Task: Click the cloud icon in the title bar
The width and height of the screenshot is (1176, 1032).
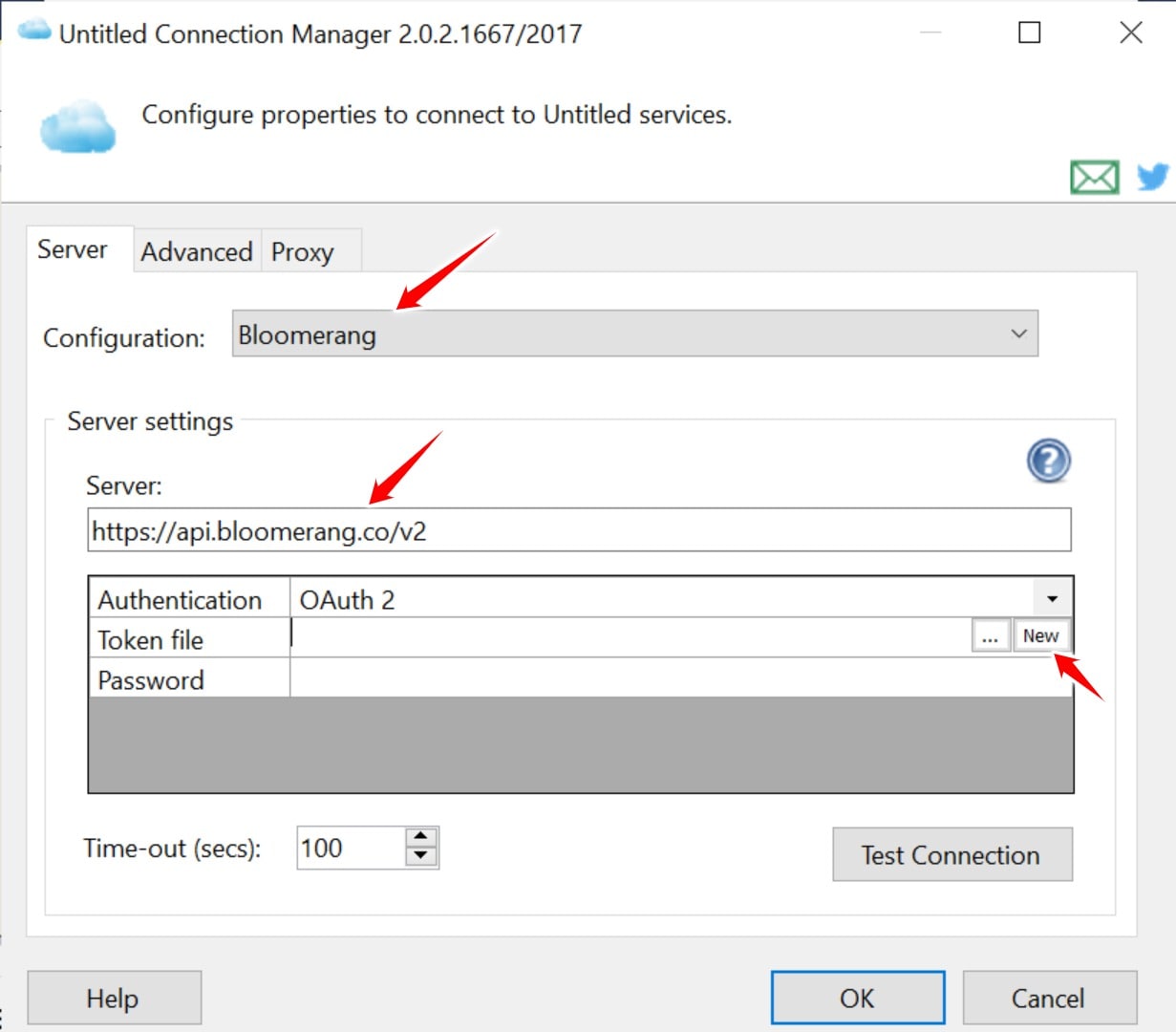Action: pyautogui.click(x=34, y=30)
